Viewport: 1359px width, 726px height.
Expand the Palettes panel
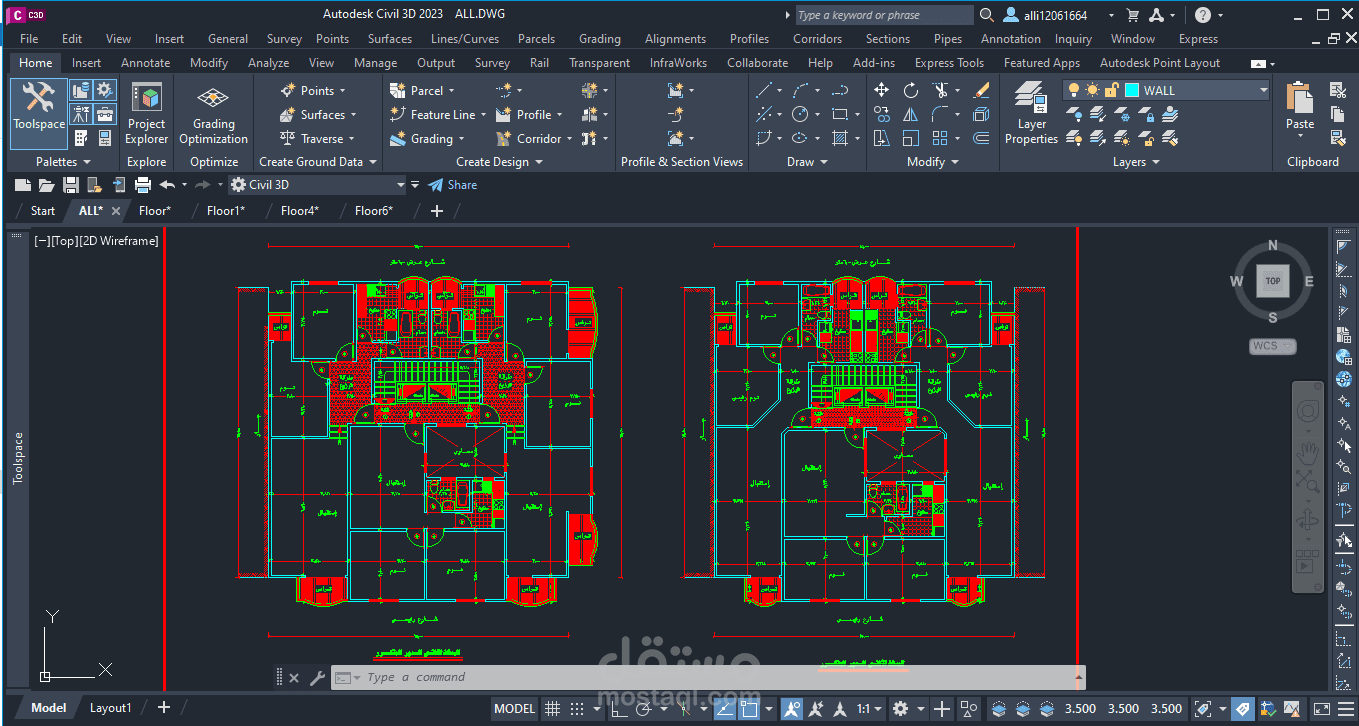63,162
